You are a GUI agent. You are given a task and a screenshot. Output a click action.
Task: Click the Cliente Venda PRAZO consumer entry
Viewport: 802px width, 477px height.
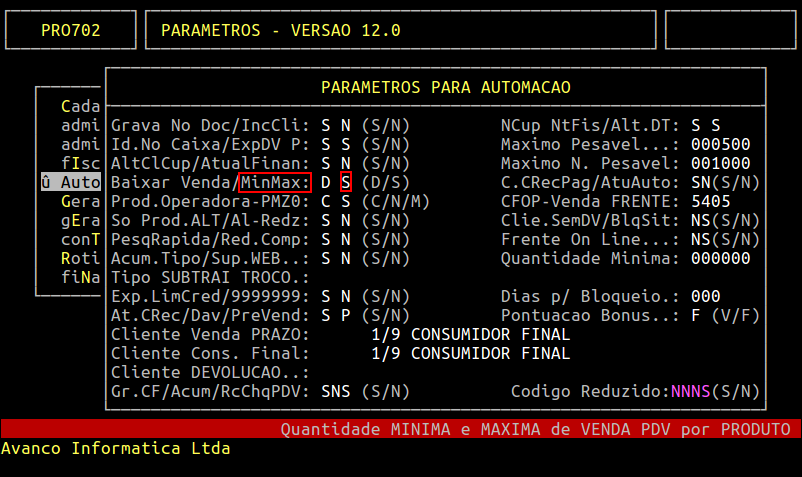[470, 334]
